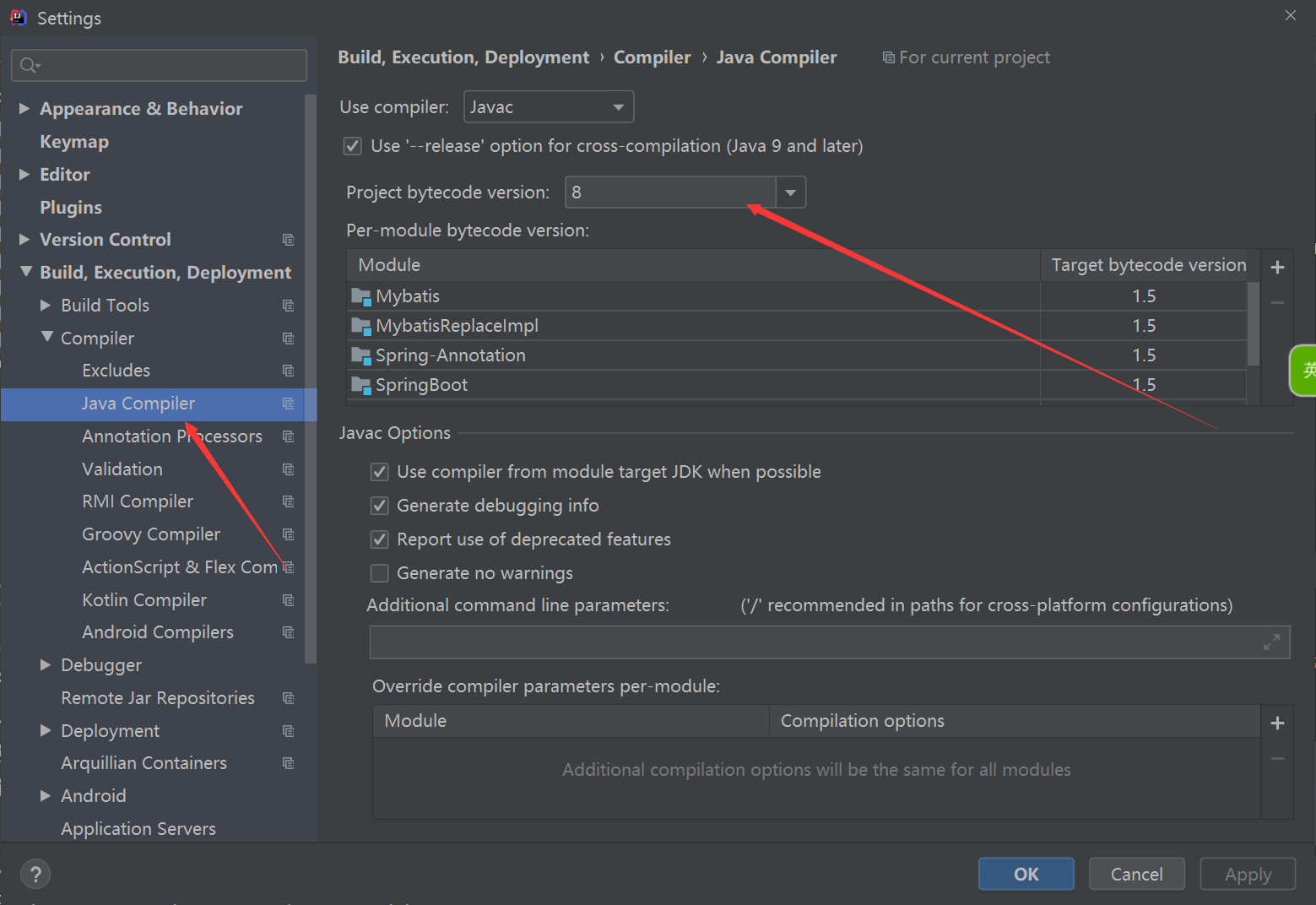Click the project-level icon beside Validation
Image resolution: width=1316 pixels, height=905 pixels.
coord(289,469)
